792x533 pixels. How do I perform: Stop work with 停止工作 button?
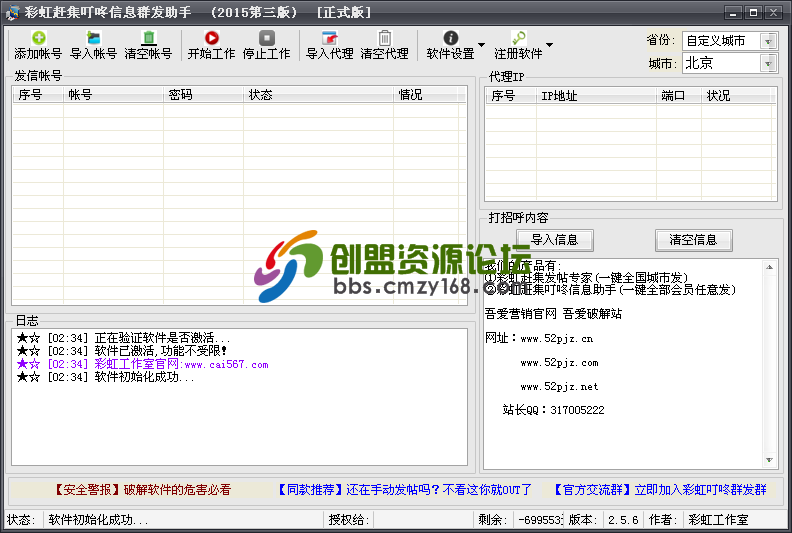click(x=266, y=45)
